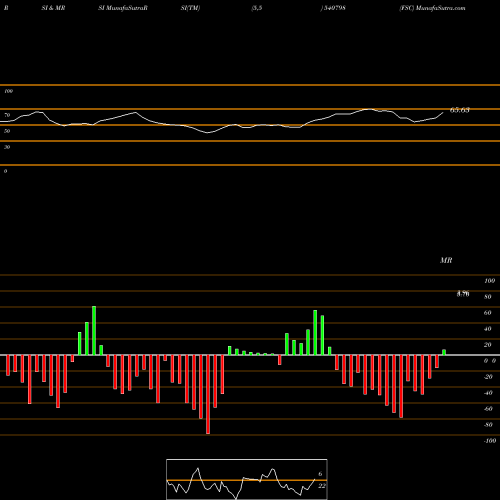Click the '(FSC) MunafaSutra.com' header text
The image size is (500, 500).
432,8
